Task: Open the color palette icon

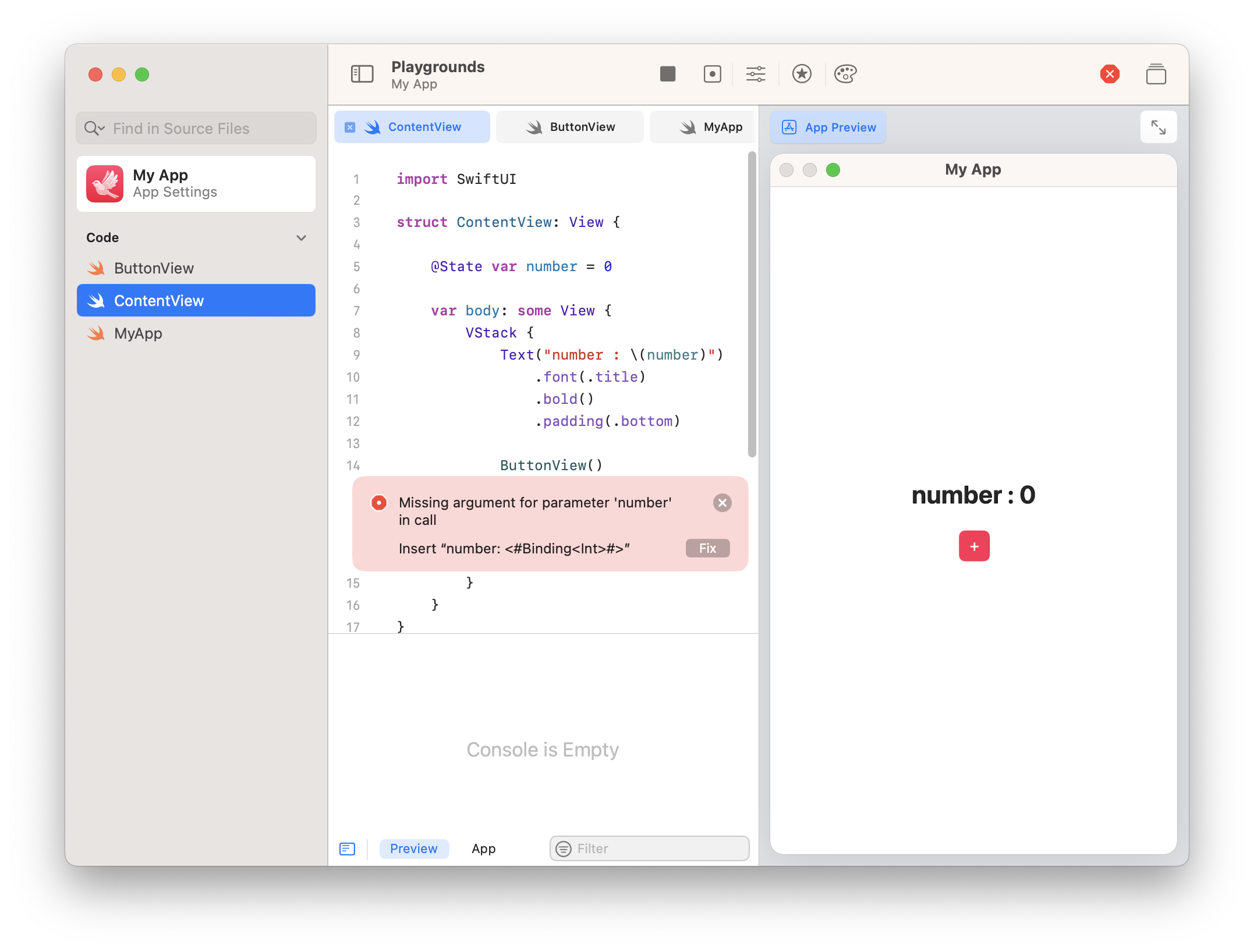Action: pos(845,74)
